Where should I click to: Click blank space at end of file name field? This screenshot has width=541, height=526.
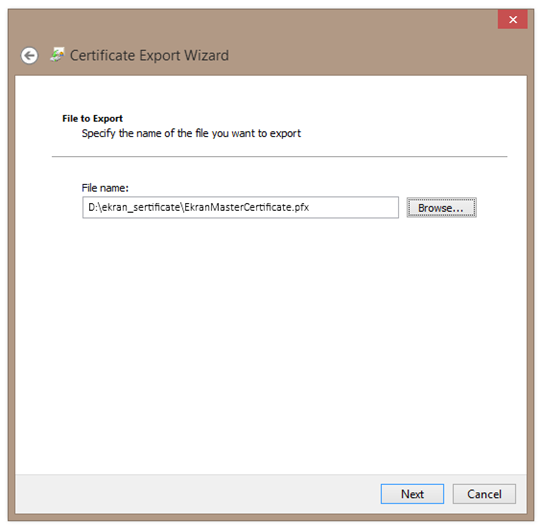coord(354,207)
